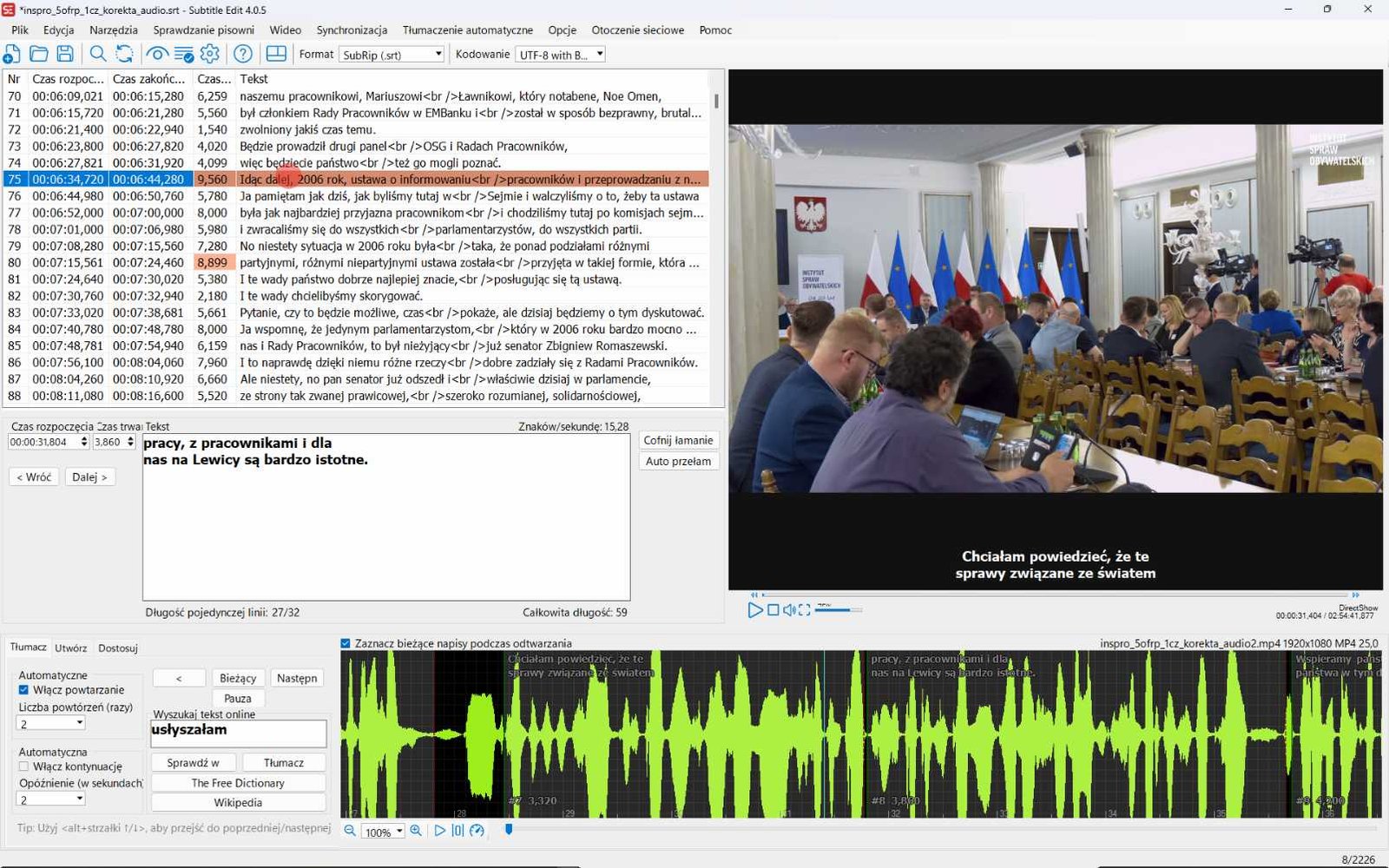Open the Format SubRip dropdown
Screen dimensions: 1389x868
tap(392, 54)
